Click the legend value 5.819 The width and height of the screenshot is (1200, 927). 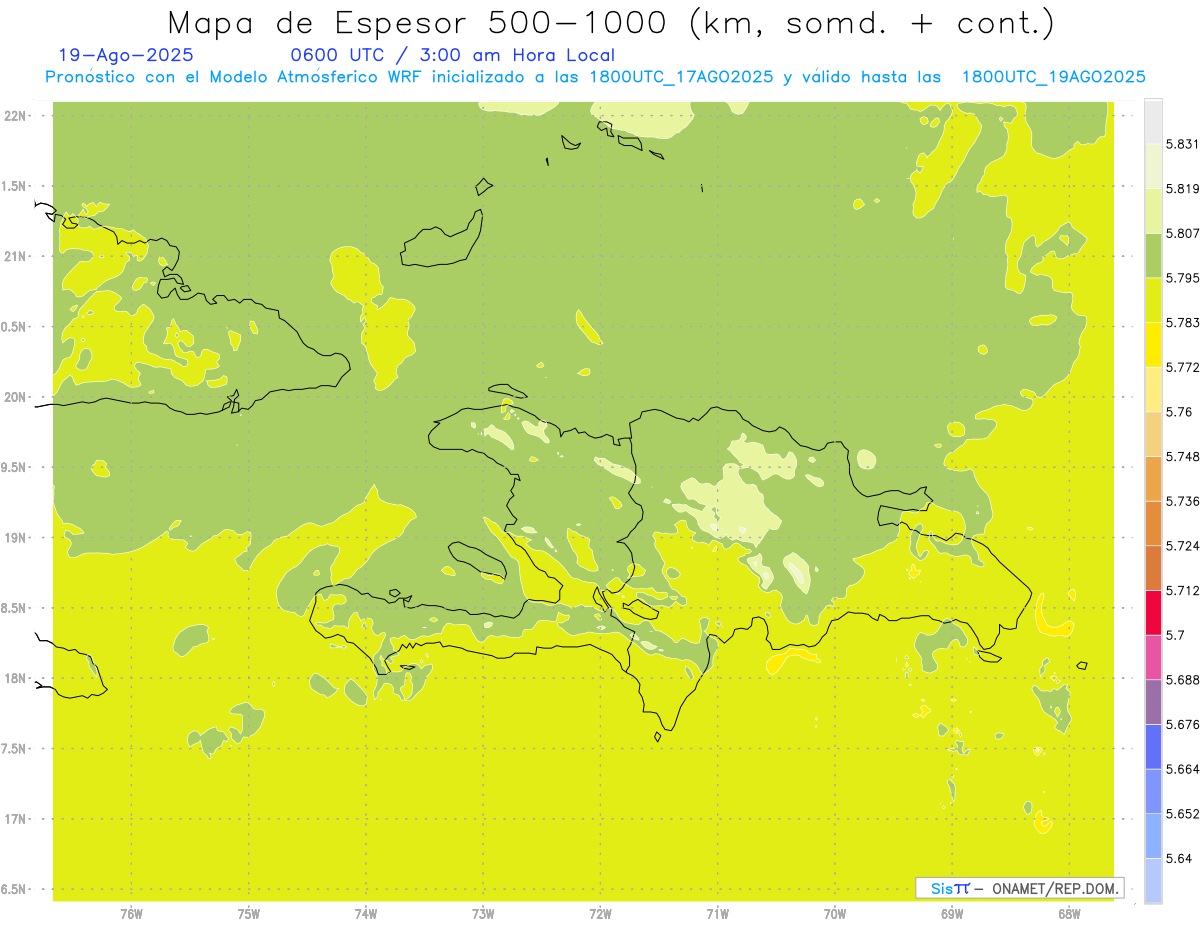coord(1182,188)
